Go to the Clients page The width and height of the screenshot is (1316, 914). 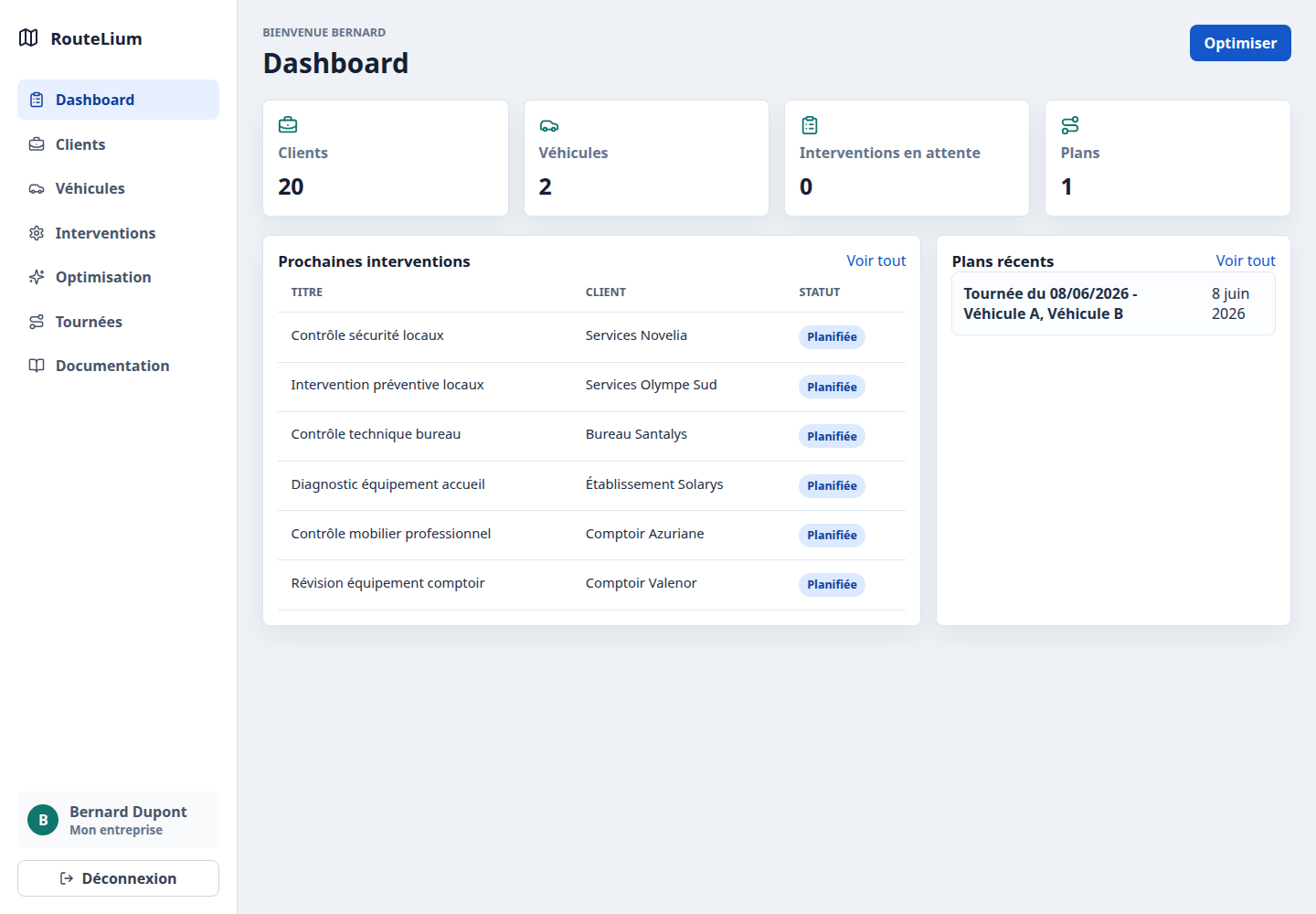118,144
